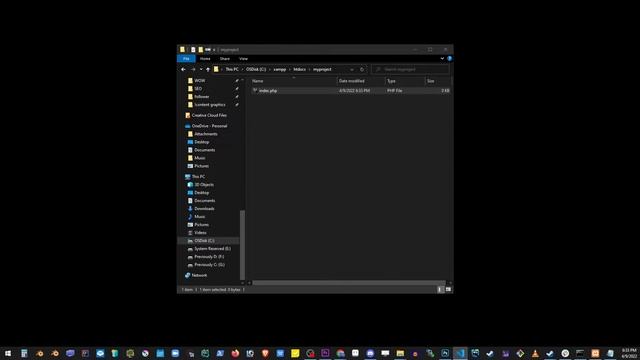Select Previously C: (G:) drive
640x360 pixels.
click(209, 265)
